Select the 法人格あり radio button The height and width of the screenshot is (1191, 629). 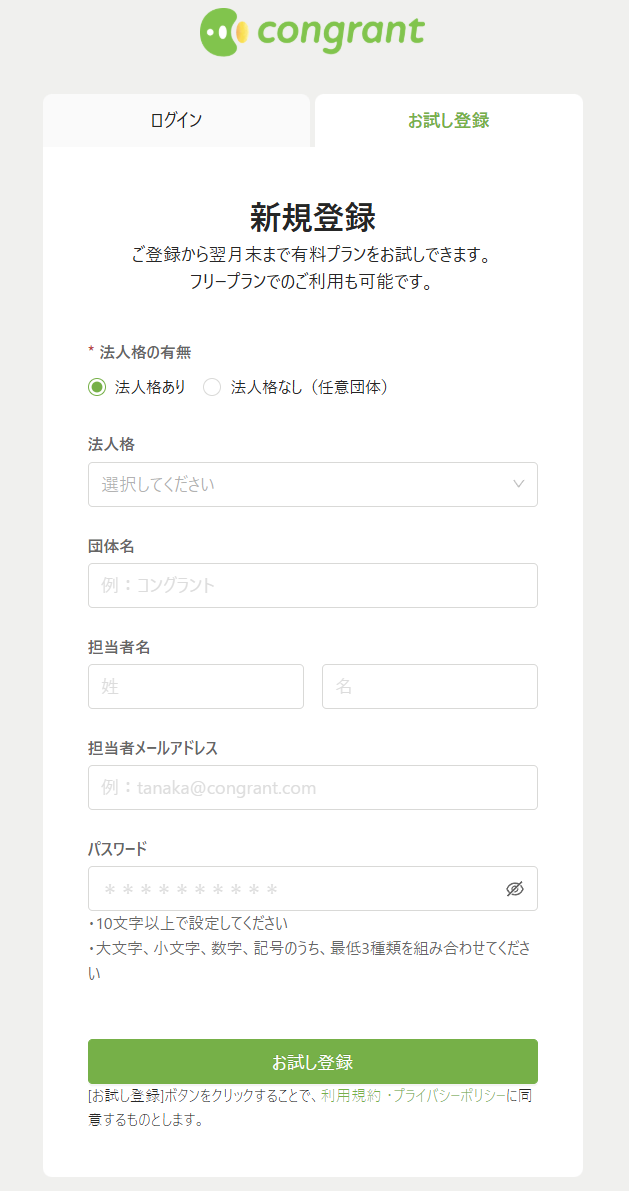(x=97, y=388)
